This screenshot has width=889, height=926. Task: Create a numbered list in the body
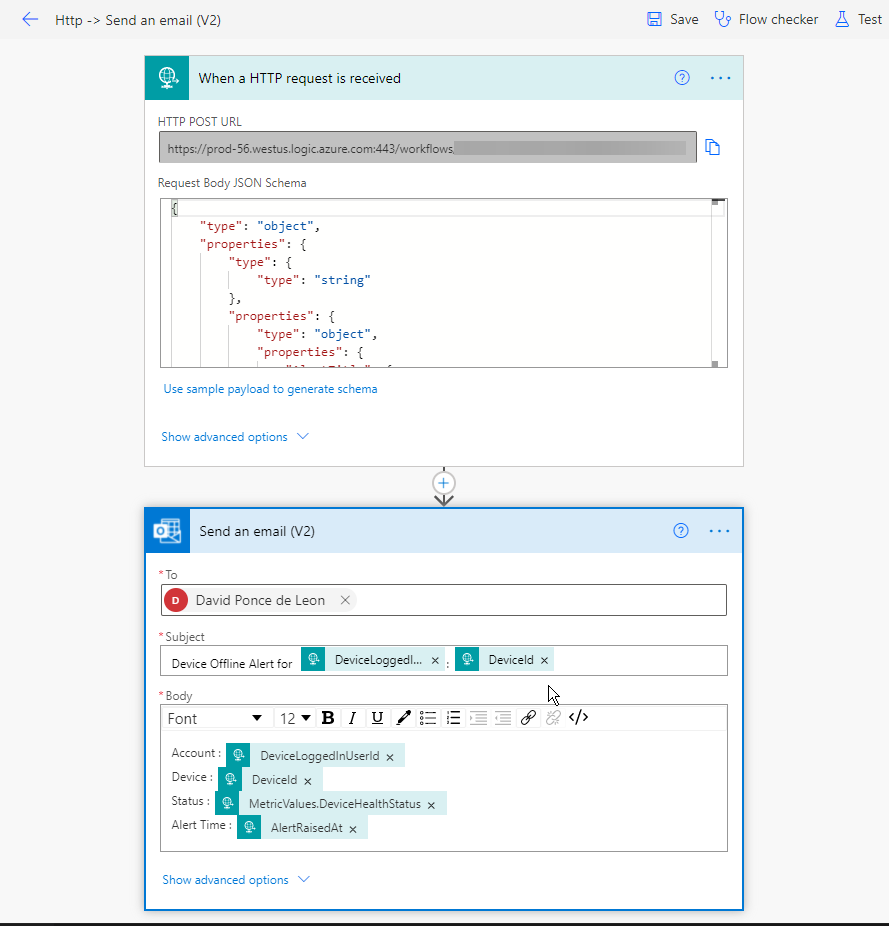pos(453,717)
